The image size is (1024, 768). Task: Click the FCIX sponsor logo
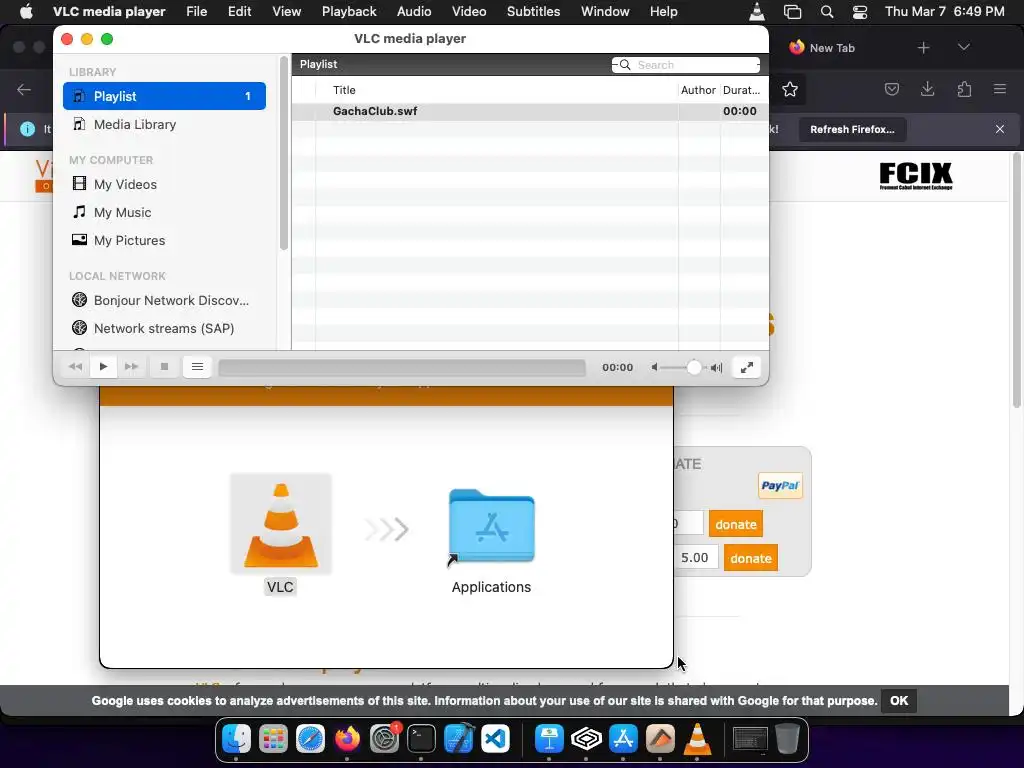916,176
